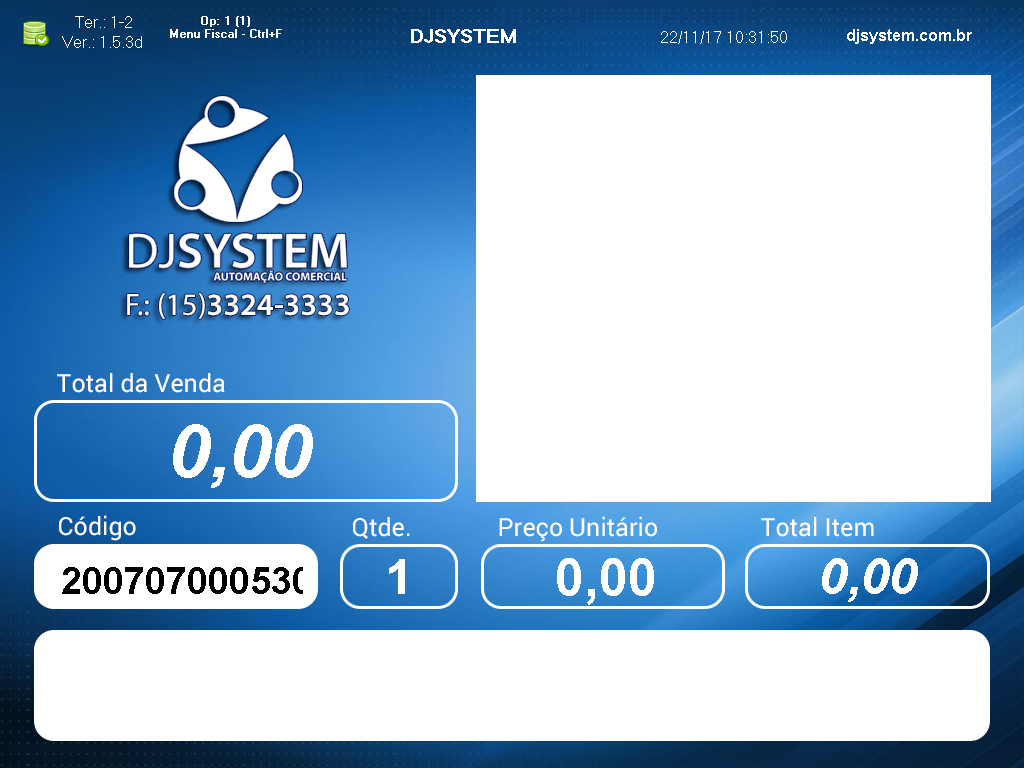Click the DJSYSTEM title text
This screenshot has height=768, width=1024.
[x=463, y=37]
